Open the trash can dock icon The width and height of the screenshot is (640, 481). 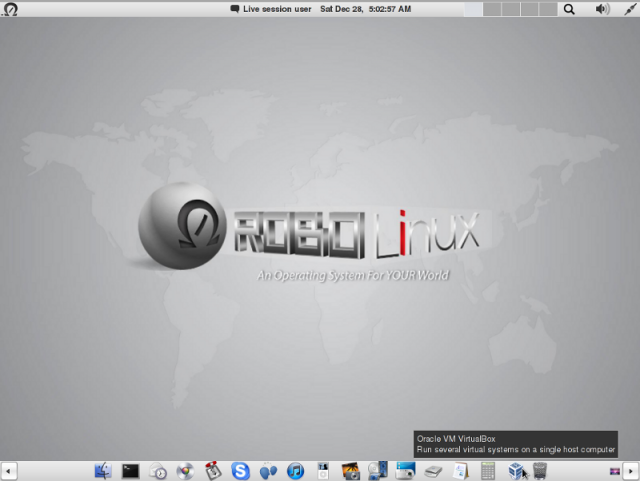[x=540, y=471]
